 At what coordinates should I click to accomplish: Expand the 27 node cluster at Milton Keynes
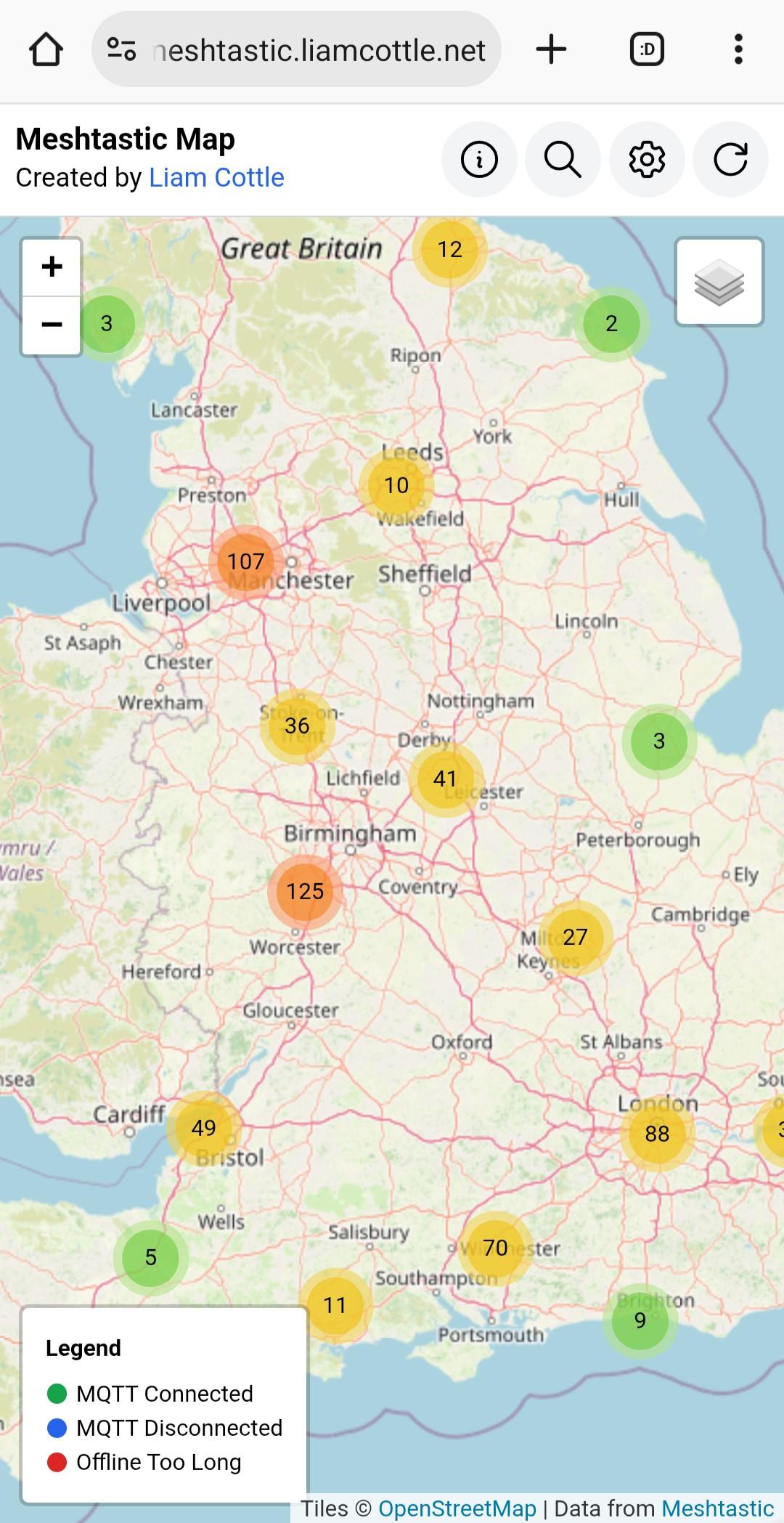[x=575, y=937]
